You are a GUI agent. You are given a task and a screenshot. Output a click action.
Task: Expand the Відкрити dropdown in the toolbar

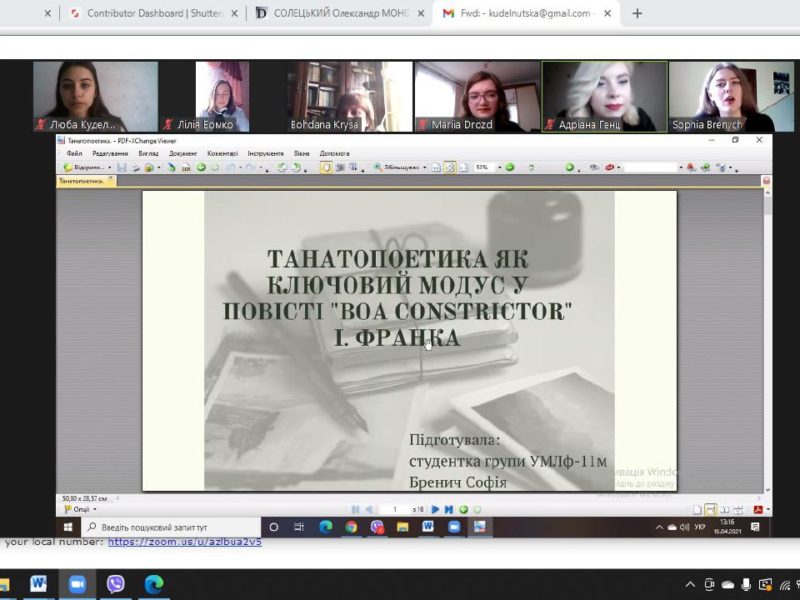pyautogui.click(x=109, y=168)
